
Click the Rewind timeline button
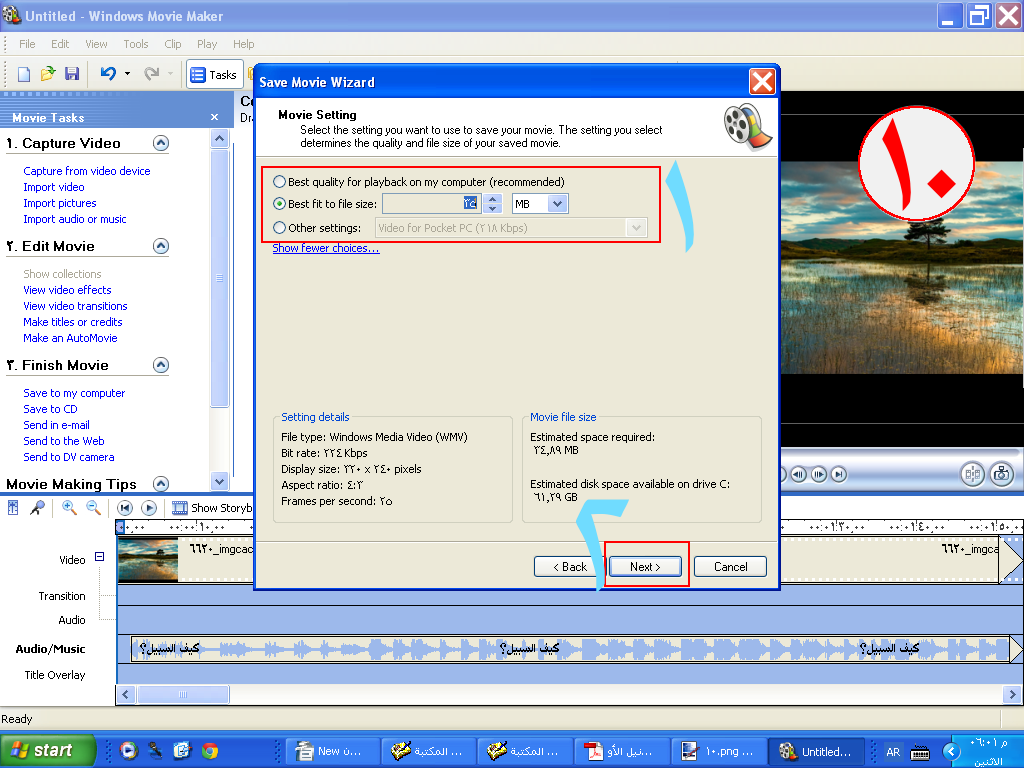click(125, 507)
